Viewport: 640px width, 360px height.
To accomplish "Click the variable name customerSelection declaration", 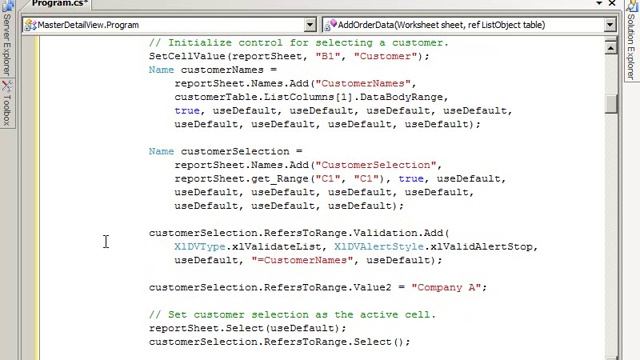I will tap(235, 151).
